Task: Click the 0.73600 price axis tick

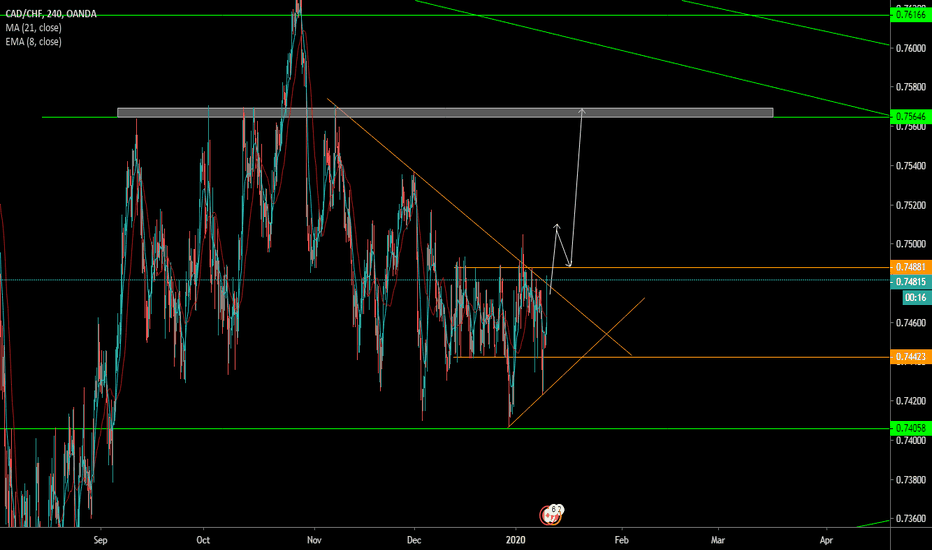Action: tap(909, 518)
